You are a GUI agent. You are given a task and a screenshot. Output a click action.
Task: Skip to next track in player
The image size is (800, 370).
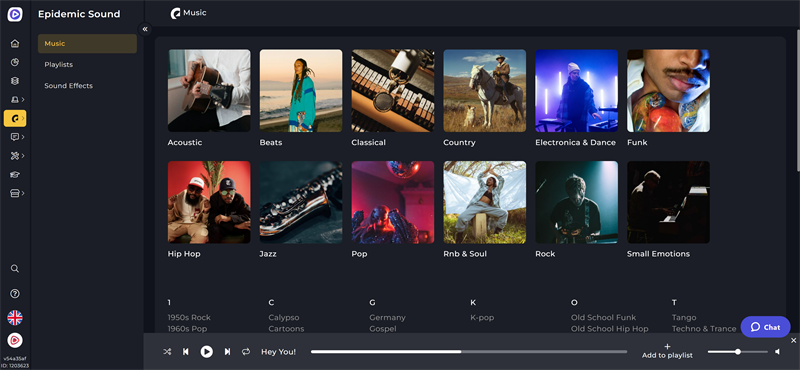(228, 352)
